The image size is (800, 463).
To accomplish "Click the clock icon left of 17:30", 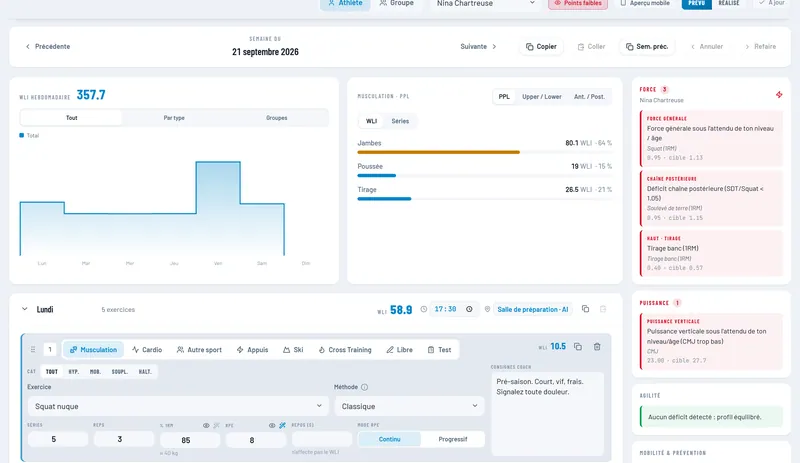I will [x=423, y=309].
